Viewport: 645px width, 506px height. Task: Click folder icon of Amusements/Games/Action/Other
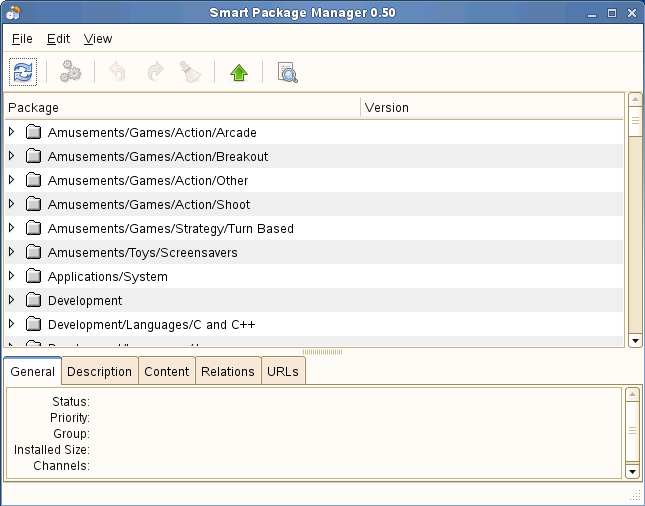point(33,180)
